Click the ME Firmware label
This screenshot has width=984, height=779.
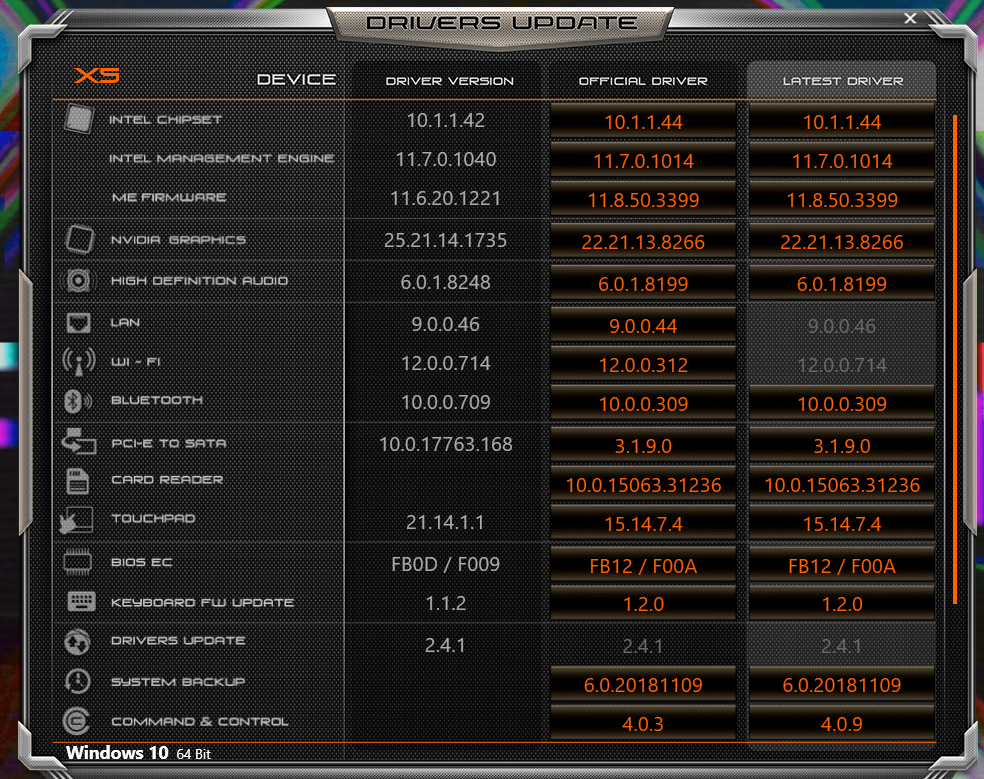click(x=169, y=197)
